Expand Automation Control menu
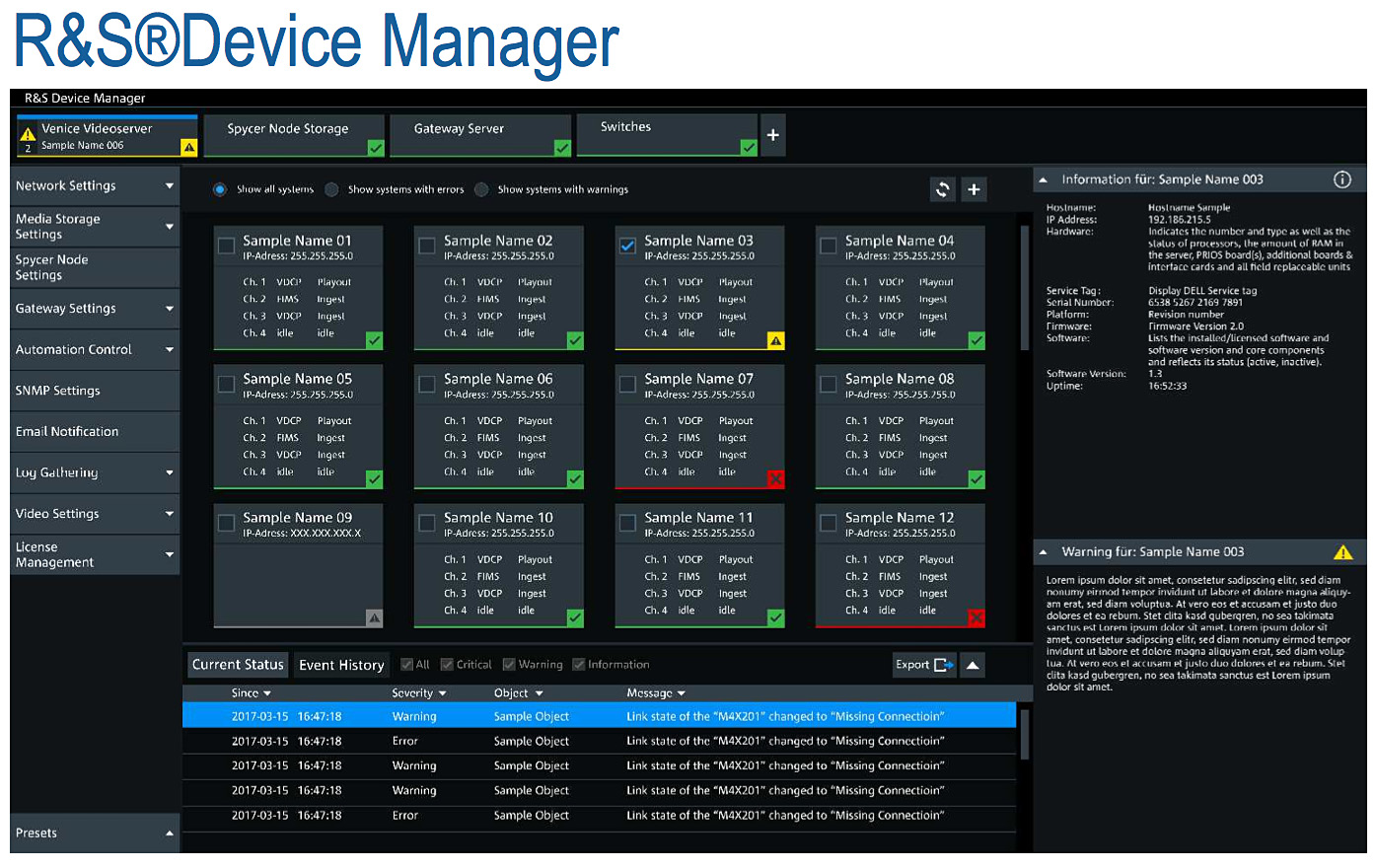This screenshot has height=868, width=1376. pos(95,350)
